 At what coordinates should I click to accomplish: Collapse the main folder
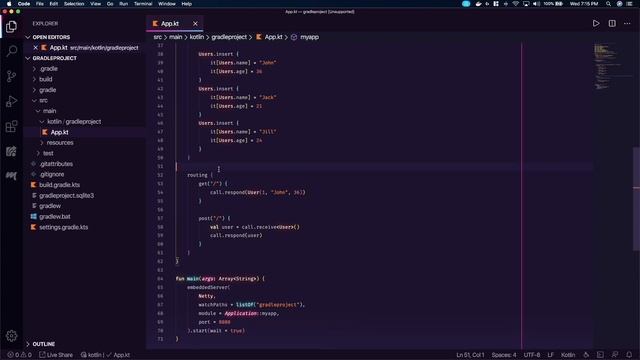coord(49,111)
